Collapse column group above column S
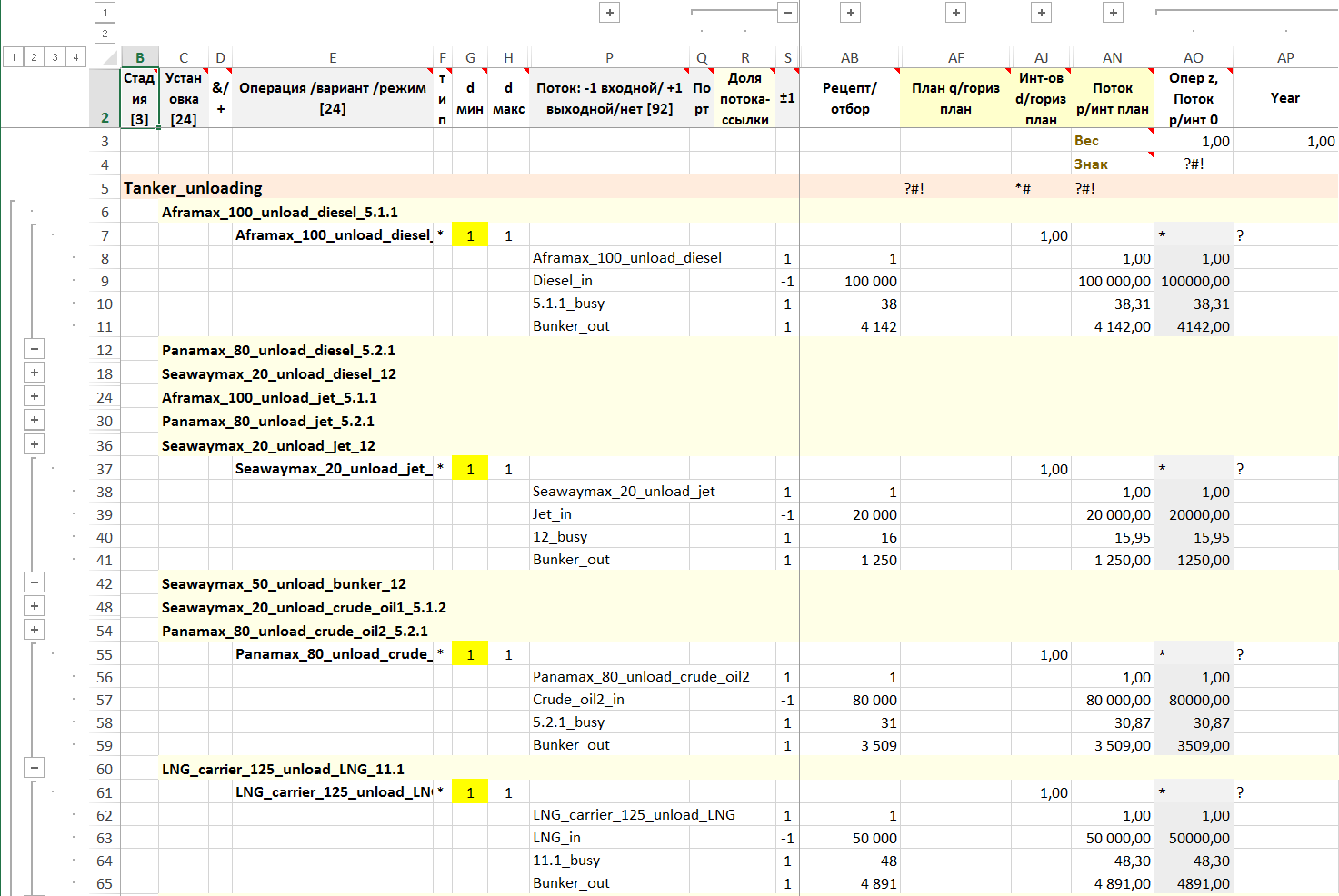This screenshot has width=1339, height=896. click(788, 13)
